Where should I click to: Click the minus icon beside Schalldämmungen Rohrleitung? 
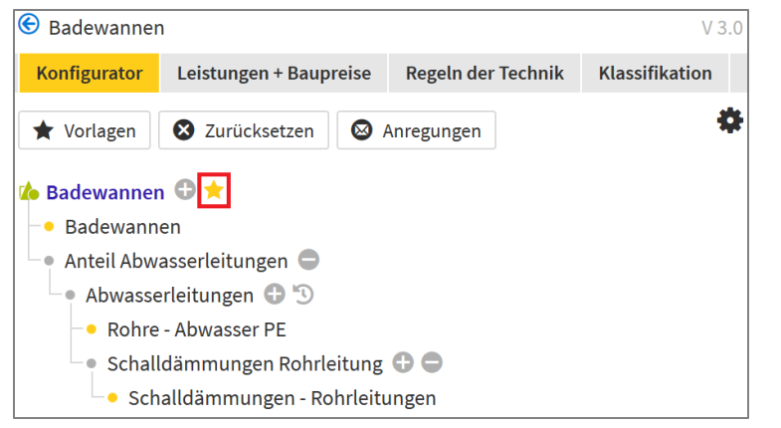click(x=432, y=363)
